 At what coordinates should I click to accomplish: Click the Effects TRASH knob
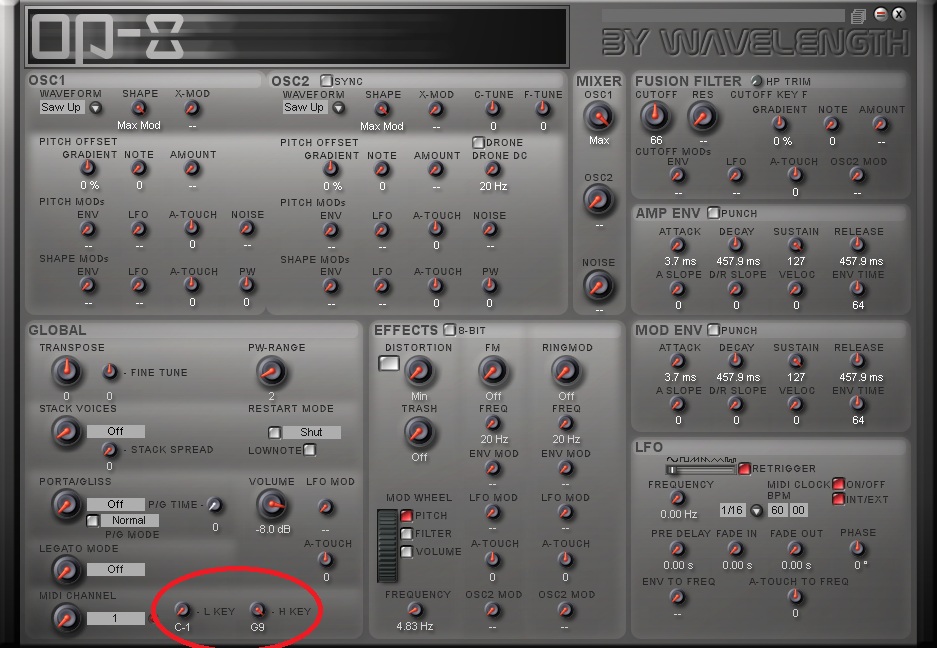419,432
